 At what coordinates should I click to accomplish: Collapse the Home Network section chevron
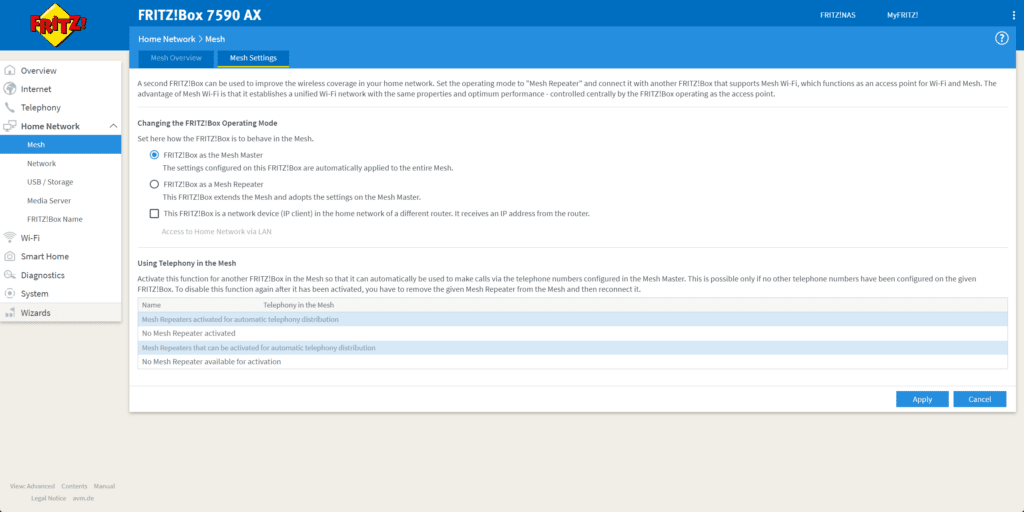(115, 126)
